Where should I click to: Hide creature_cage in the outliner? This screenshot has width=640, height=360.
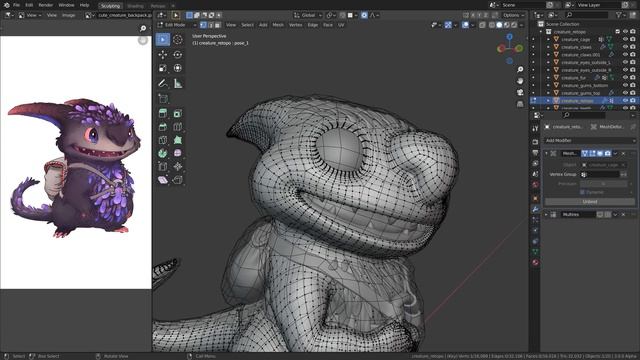point(625,40)
